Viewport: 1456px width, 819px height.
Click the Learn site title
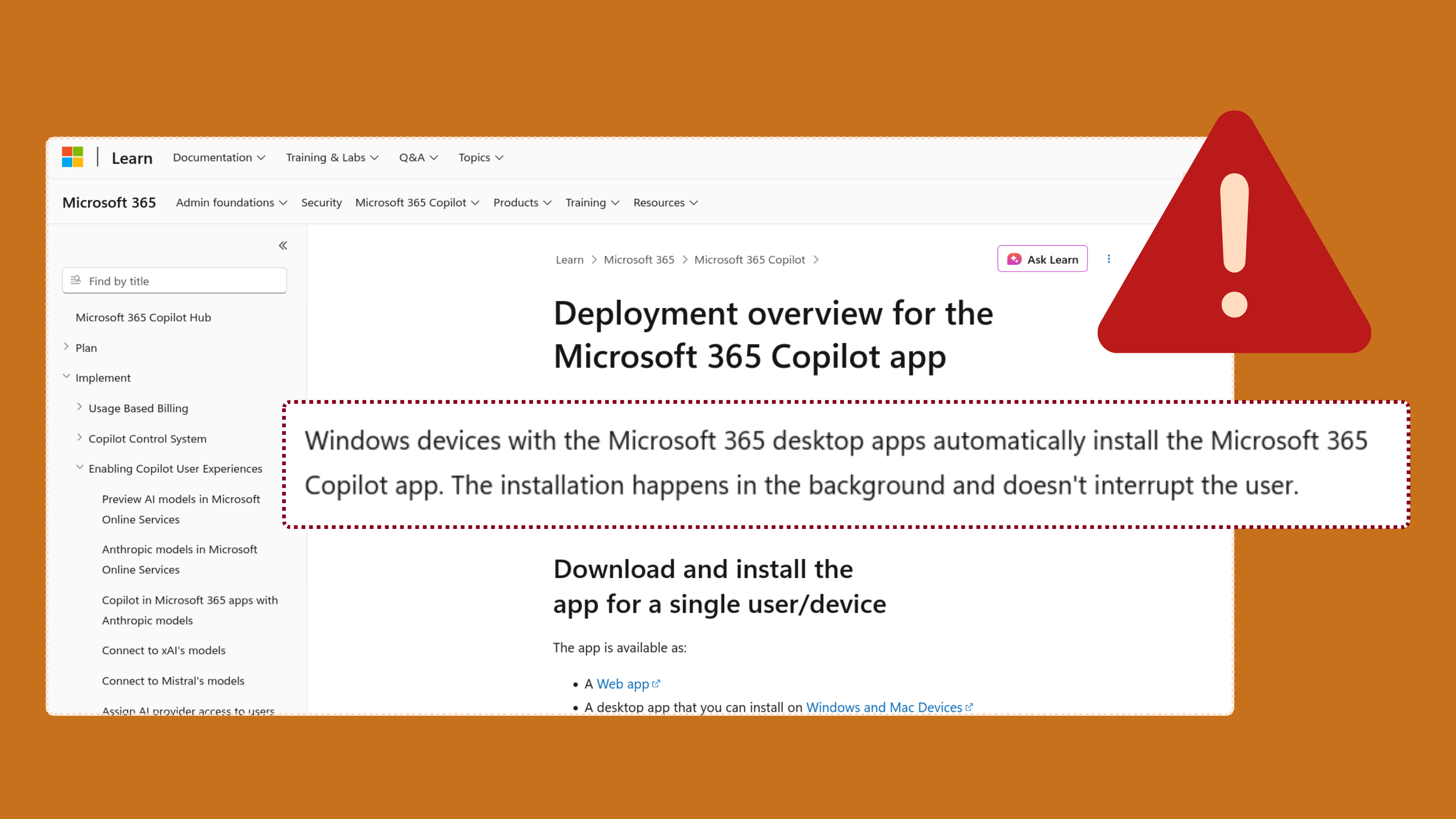[x=132, y=158]
